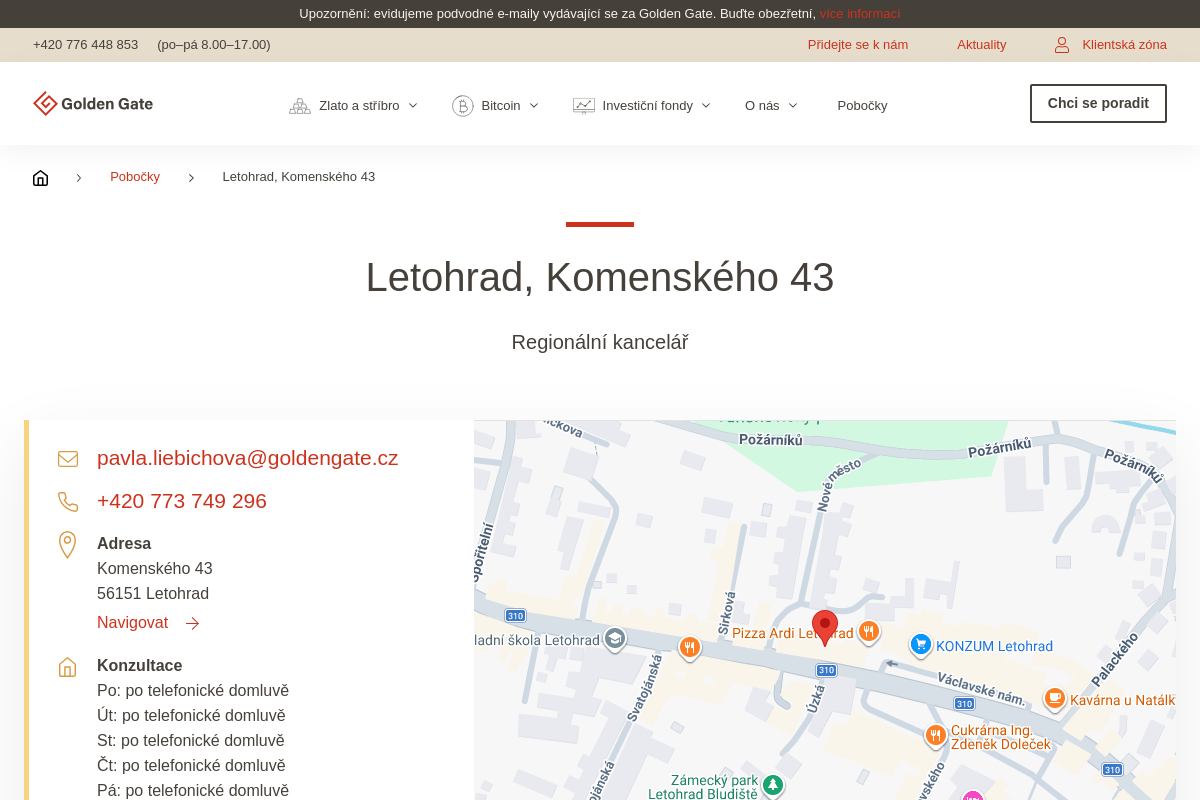Expand the Investiční fondy menu chevron
Viewport: 1200px width, 800px height.
tap(706, 106)
